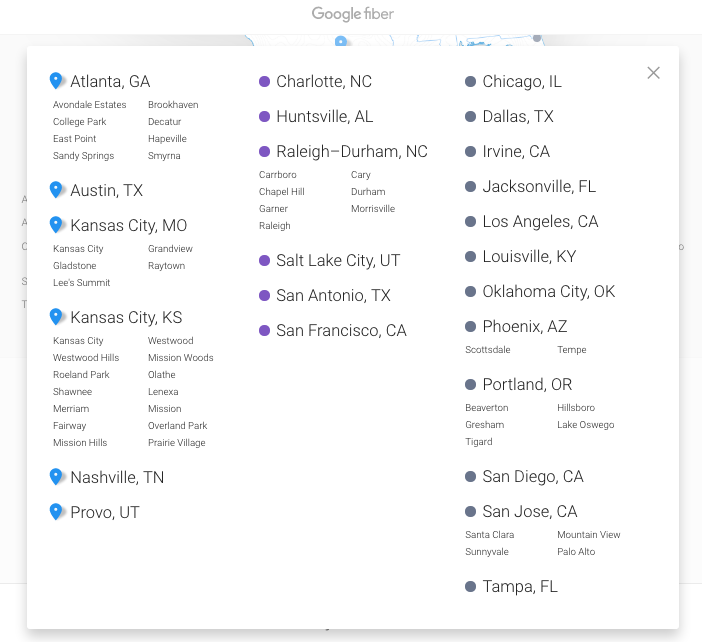Select Carrboro under Raleigh–Durham
The height and width of the screenshot is (642, 702).
pos(278,175)
